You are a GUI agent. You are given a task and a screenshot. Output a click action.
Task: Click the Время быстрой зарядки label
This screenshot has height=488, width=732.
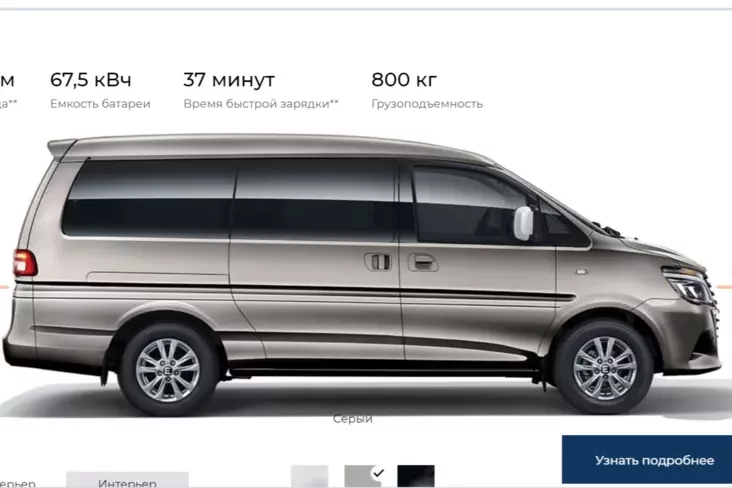[260, 104]
